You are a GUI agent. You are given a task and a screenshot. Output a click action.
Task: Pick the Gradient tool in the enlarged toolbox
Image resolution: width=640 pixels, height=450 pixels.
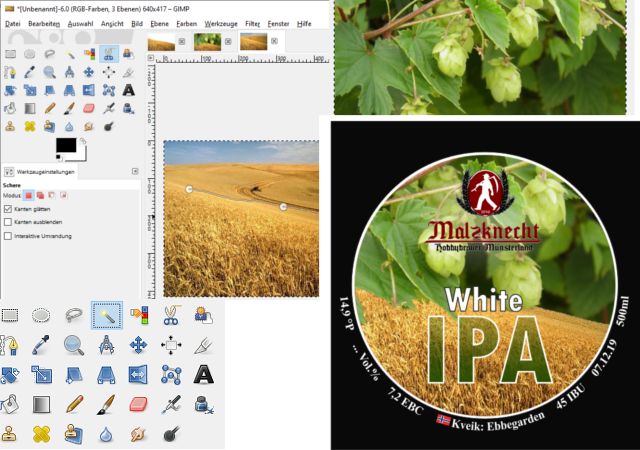pos(41,404)
